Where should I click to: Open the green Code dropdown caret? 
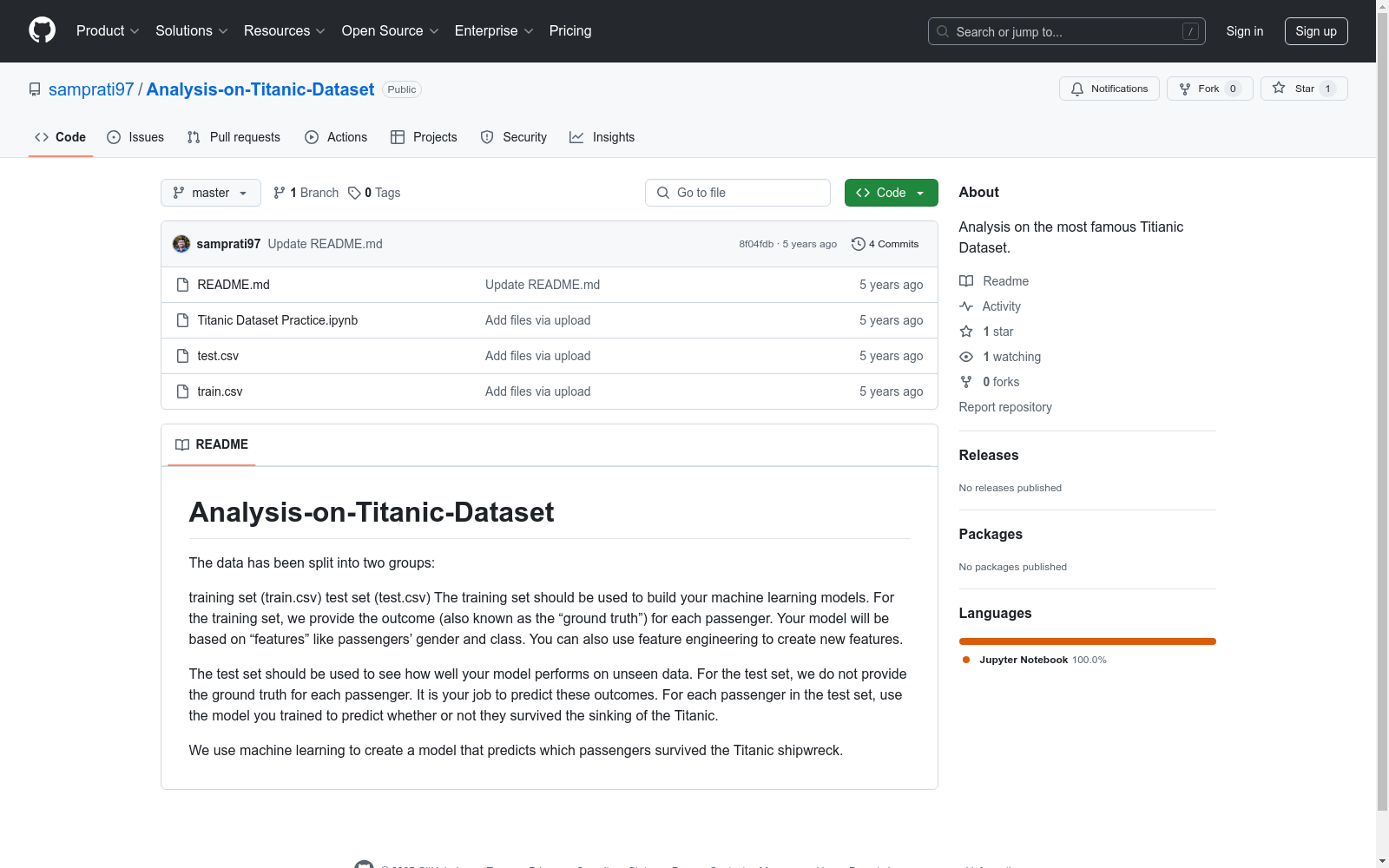[x=920, y=193]
